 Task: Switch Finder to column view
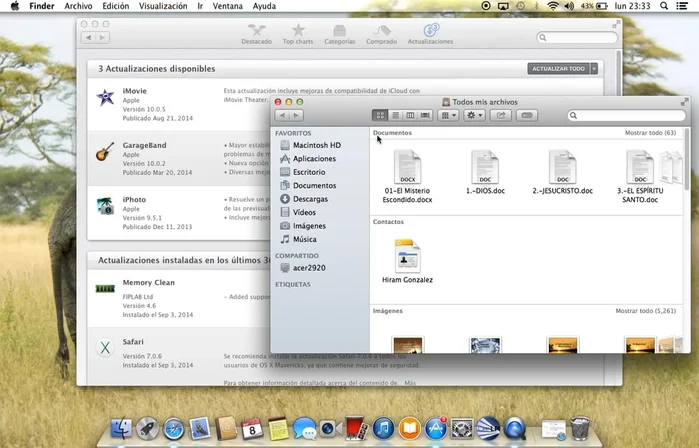point(410,115)
